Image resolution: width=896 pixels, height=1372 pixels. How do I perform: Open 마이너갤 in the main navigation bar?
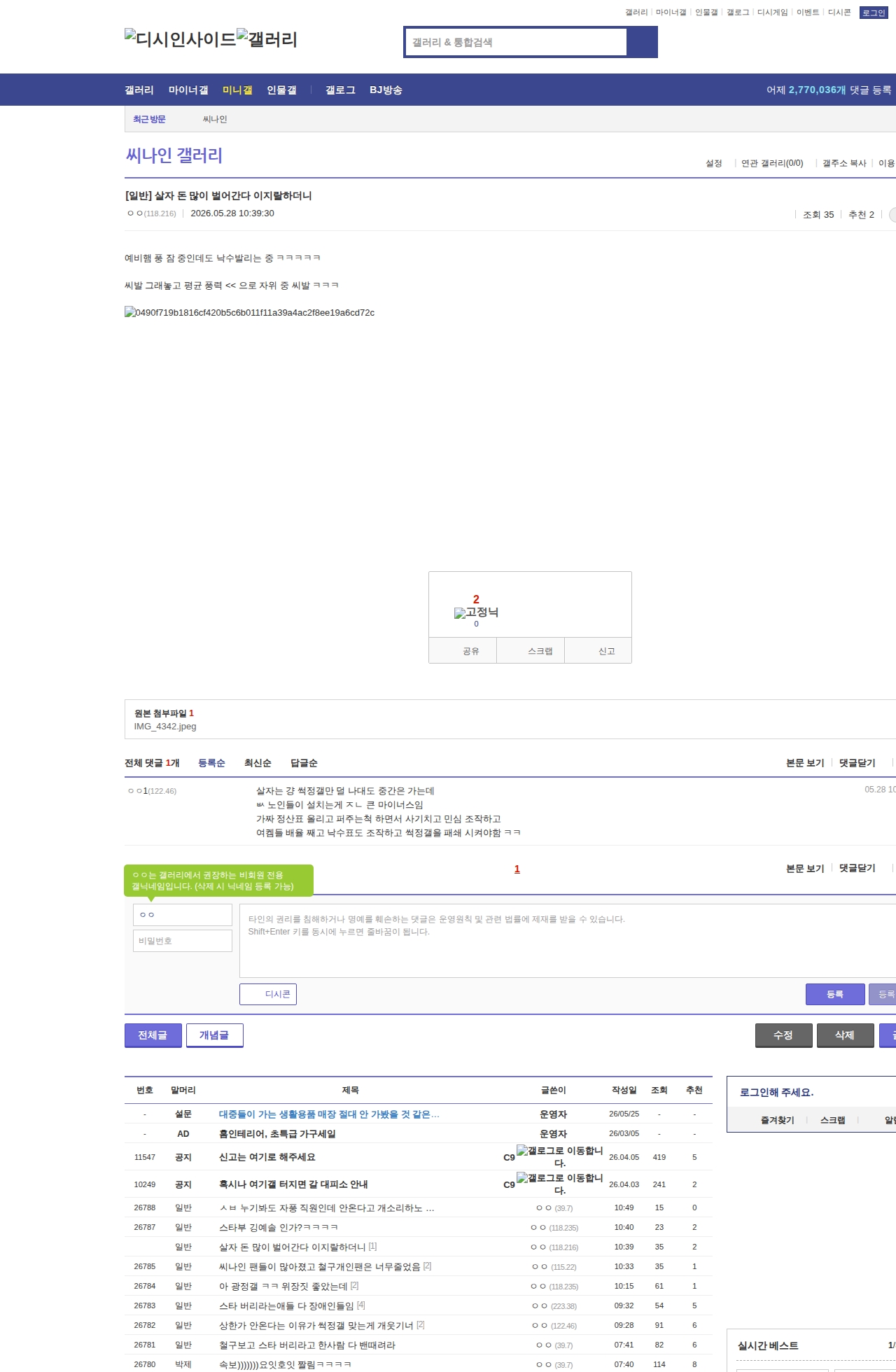click(188, 90)
